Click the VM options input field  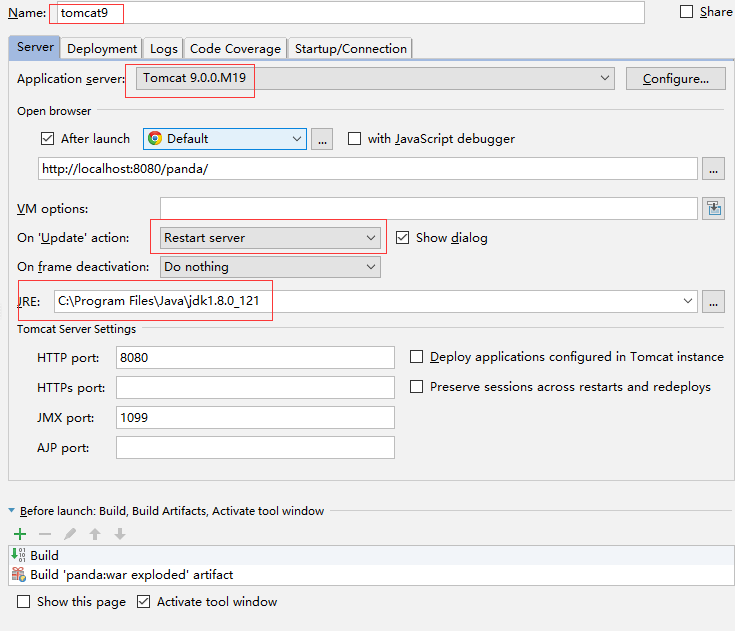tap(429, 209)
